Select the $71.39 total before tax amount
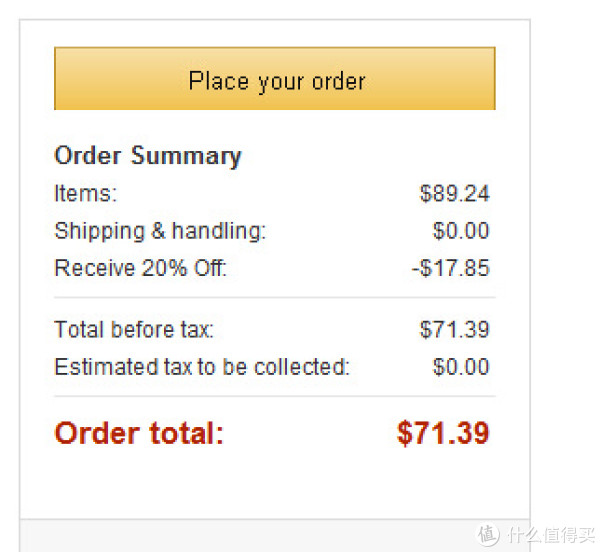The width and height of the screenshot is (600, 552). (x=455, y=329)
